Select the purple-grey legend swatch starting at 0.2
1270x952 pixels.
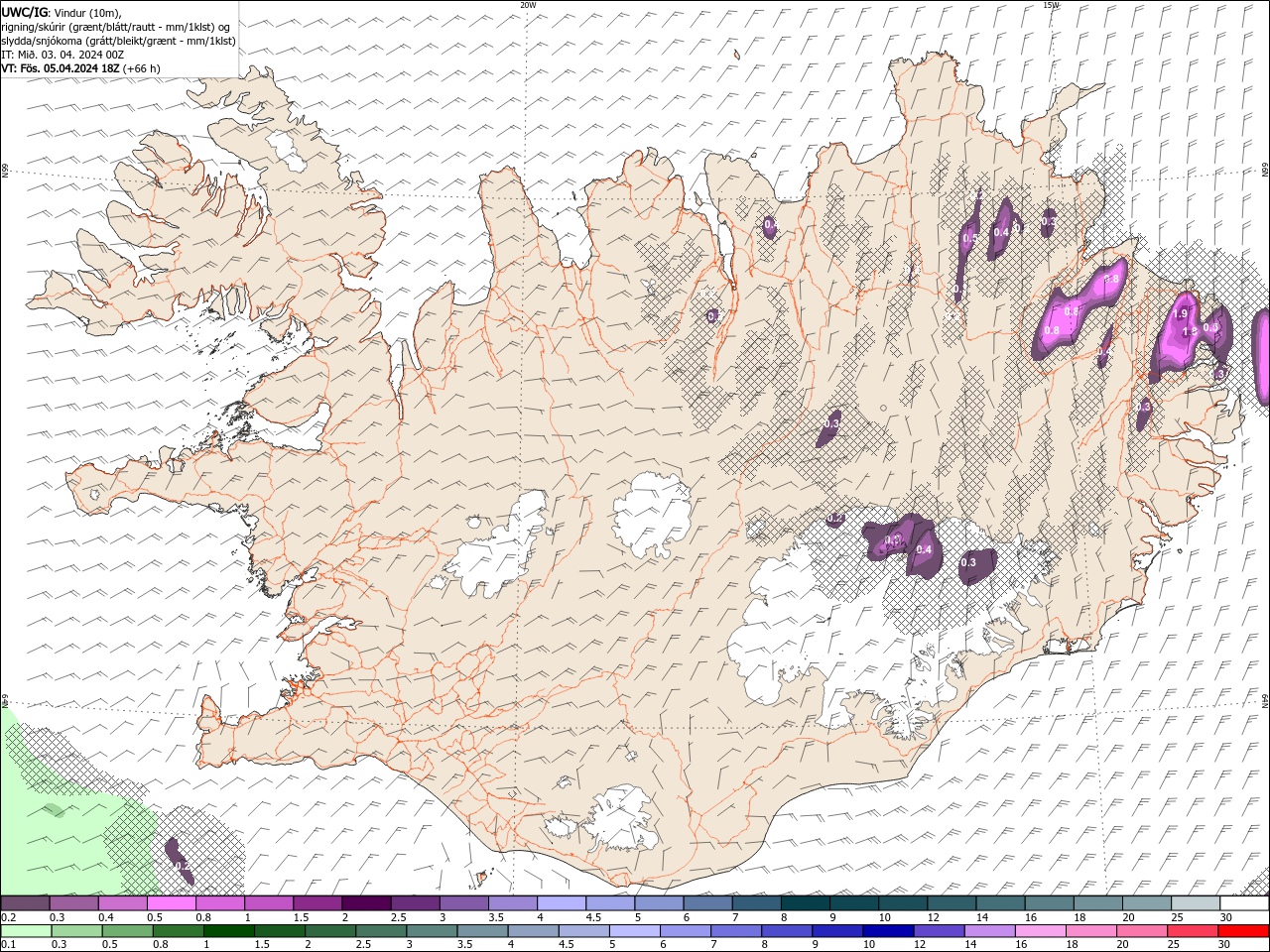[x=25, y=903]
